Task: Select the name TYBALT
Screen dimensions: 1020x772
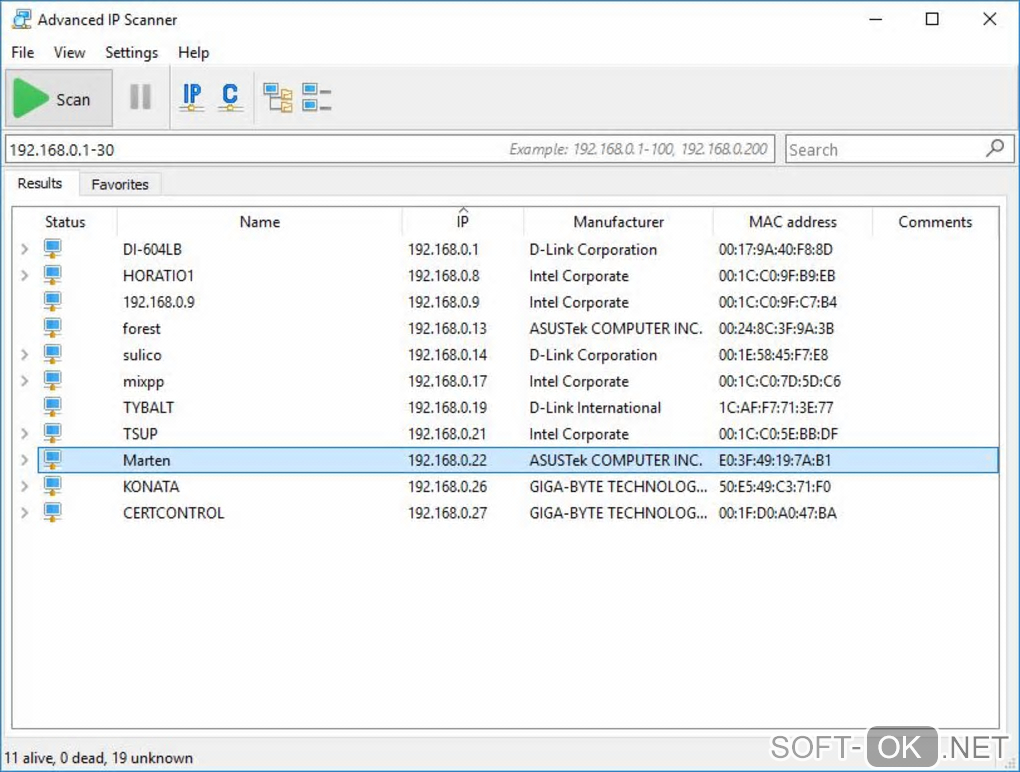Action: pos(148,408)
